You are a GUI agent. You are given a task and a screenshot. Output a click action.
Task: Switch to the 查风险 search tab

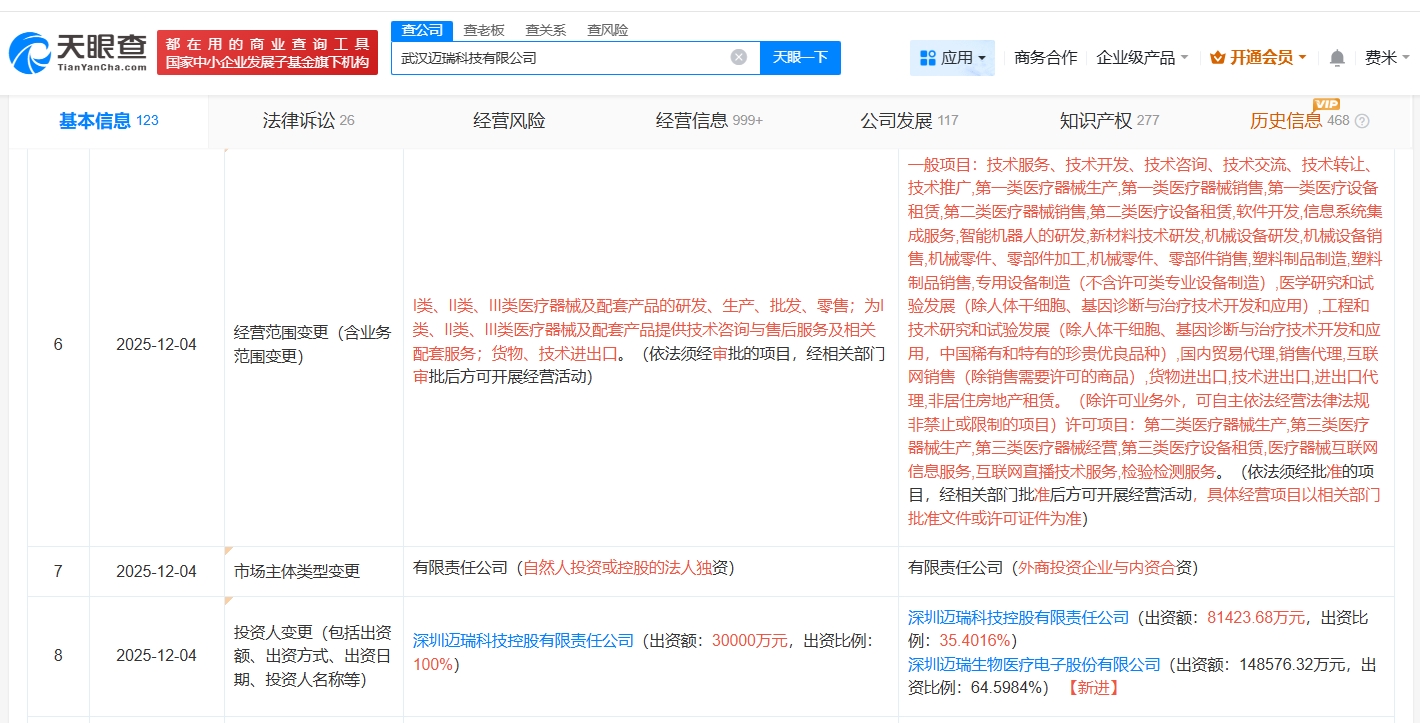pos(607,30)
